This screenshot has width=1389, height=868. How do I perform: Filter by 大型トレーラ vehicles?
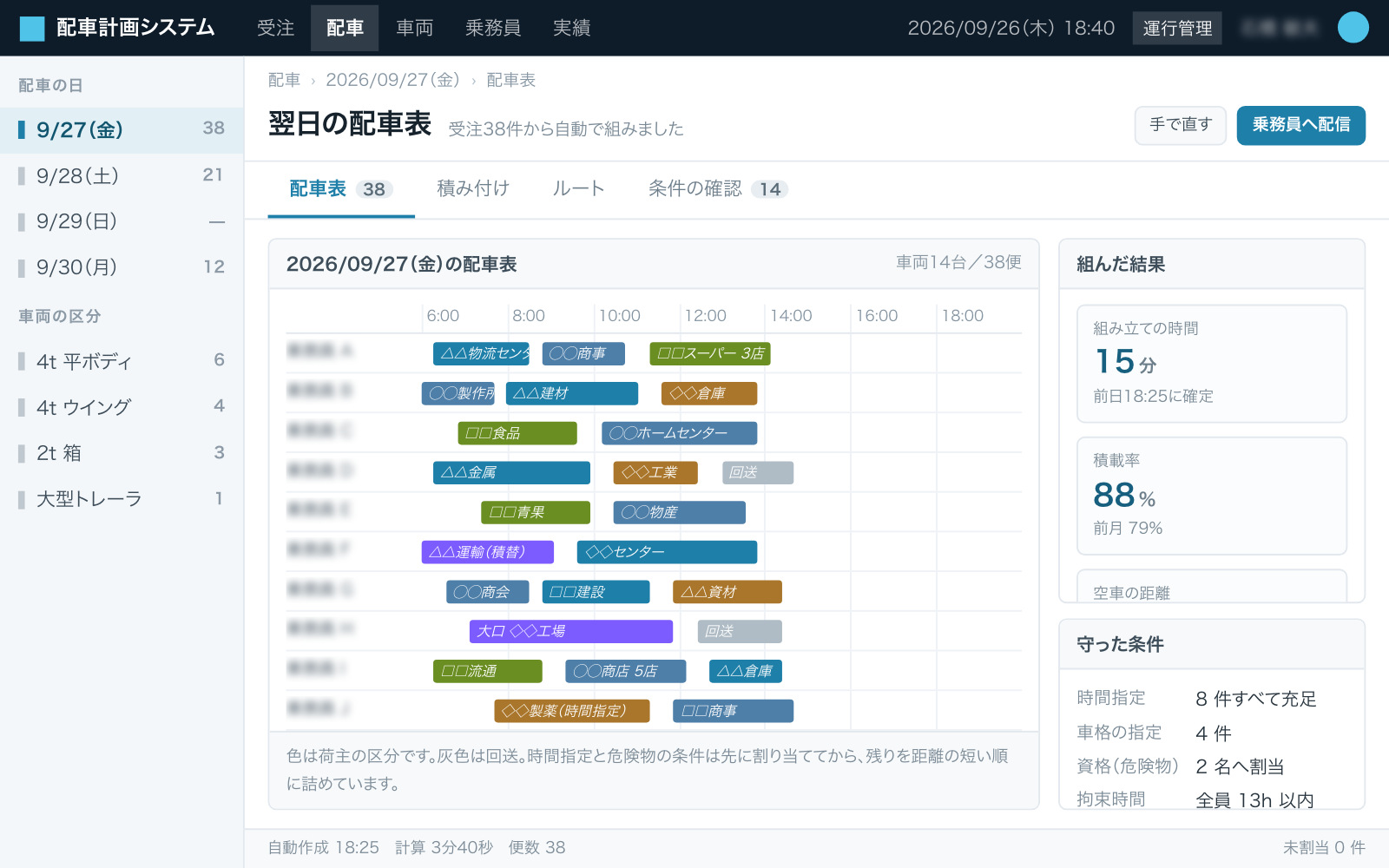click(x=122, y=499)
